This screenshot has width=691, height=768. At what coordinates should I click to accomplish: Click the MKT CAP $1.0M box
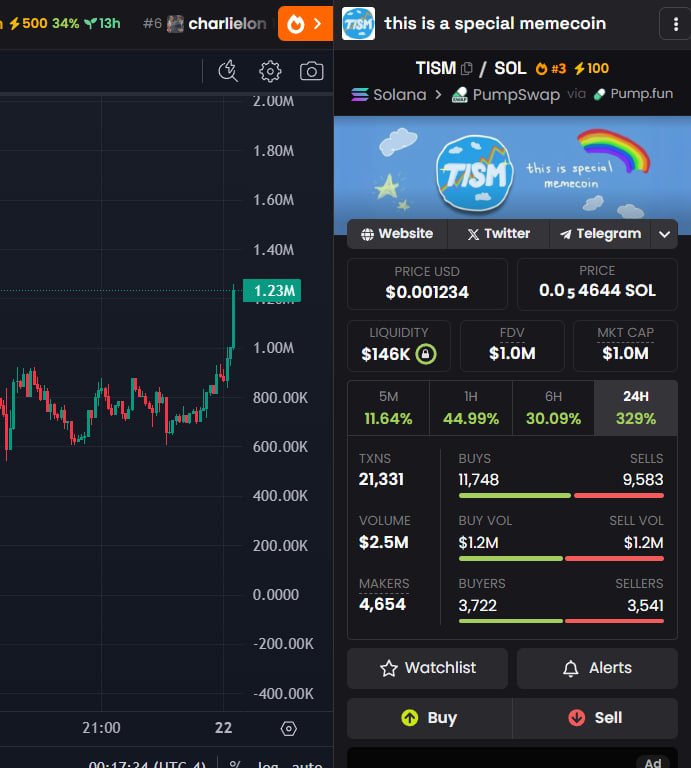(625, 346)
